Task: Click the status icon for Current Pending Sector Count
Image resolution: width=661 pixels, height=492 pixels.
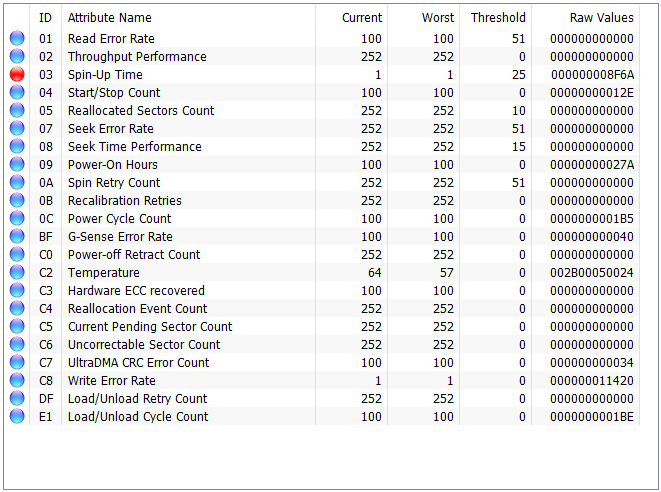Action: (x=17, y=326)
